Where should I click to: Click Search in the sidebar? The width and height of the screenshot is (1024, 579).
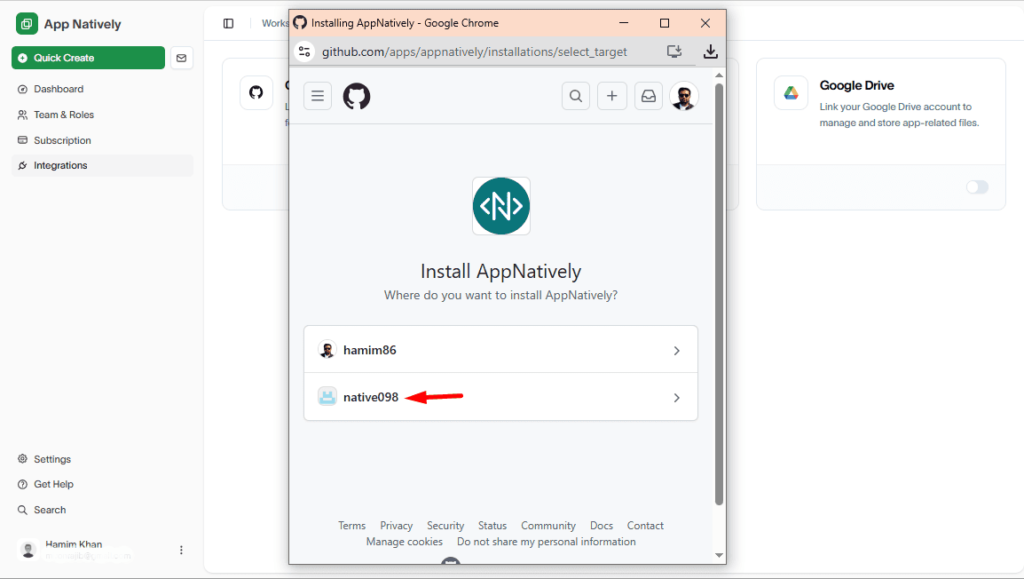50,510
